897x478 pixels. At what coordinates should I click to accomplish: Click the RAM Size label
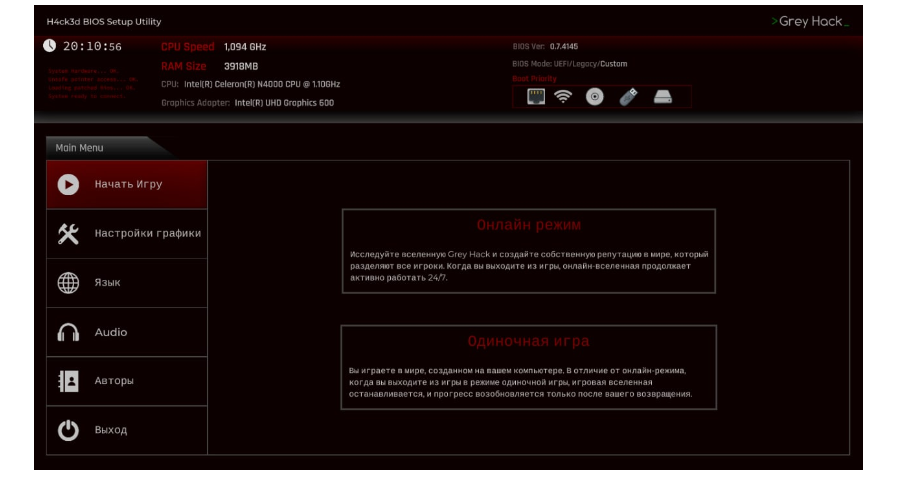point(183,66)
